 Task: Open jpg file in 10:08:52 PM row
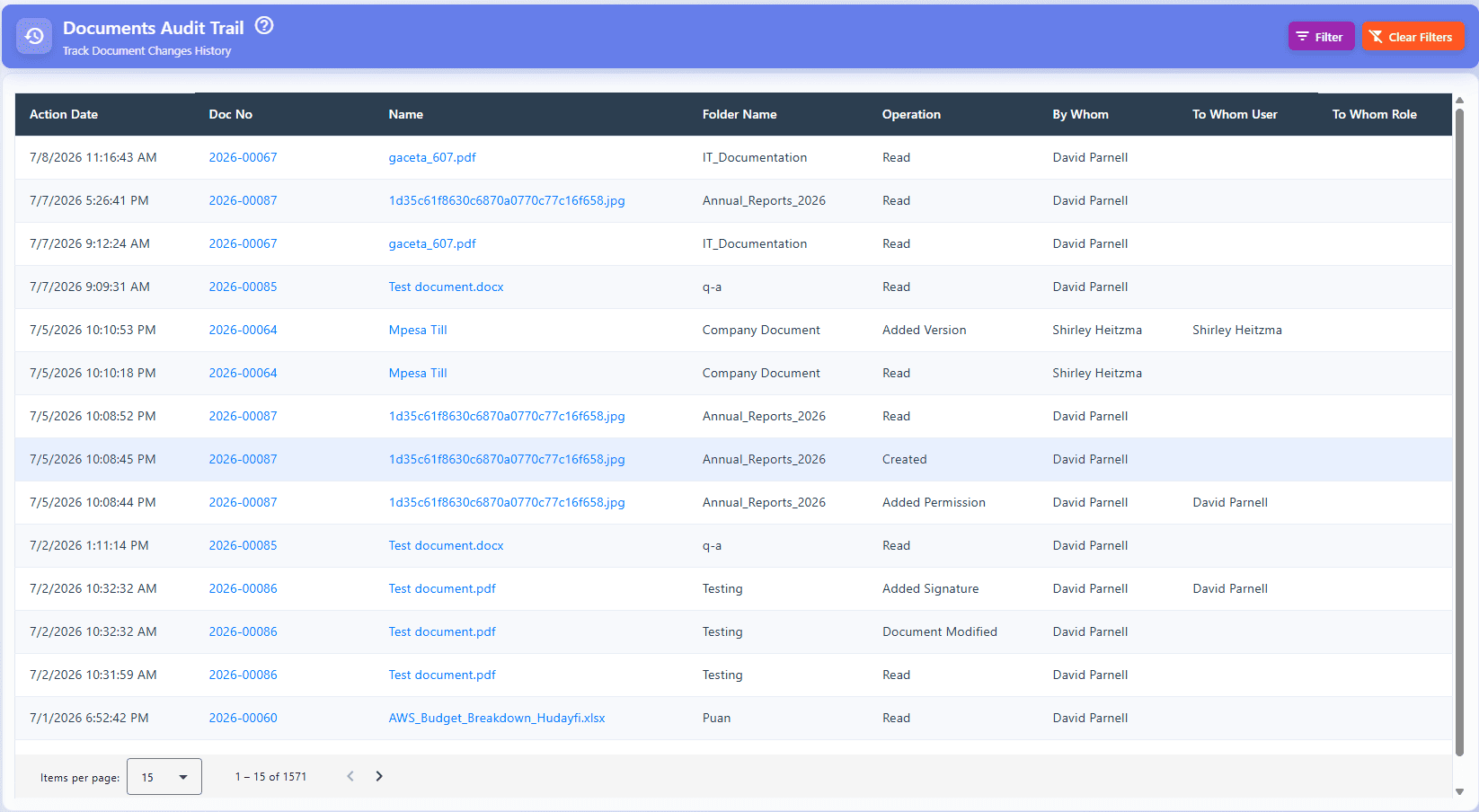click(x=507, y=416)
